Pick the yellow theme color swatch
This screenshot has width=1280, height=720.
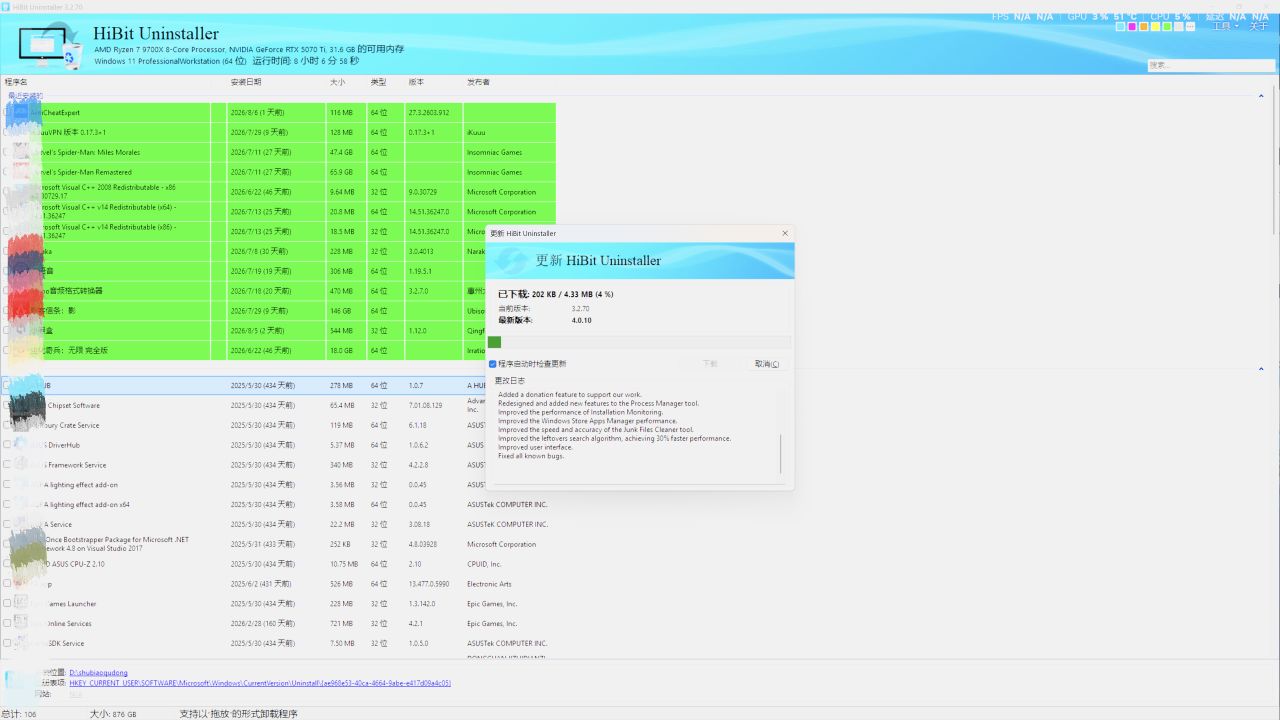(1155, 27)
